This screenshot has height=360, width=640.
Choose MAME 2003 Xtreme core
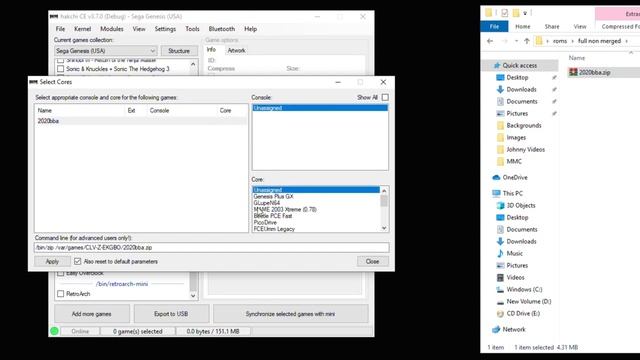pos(285,209)
